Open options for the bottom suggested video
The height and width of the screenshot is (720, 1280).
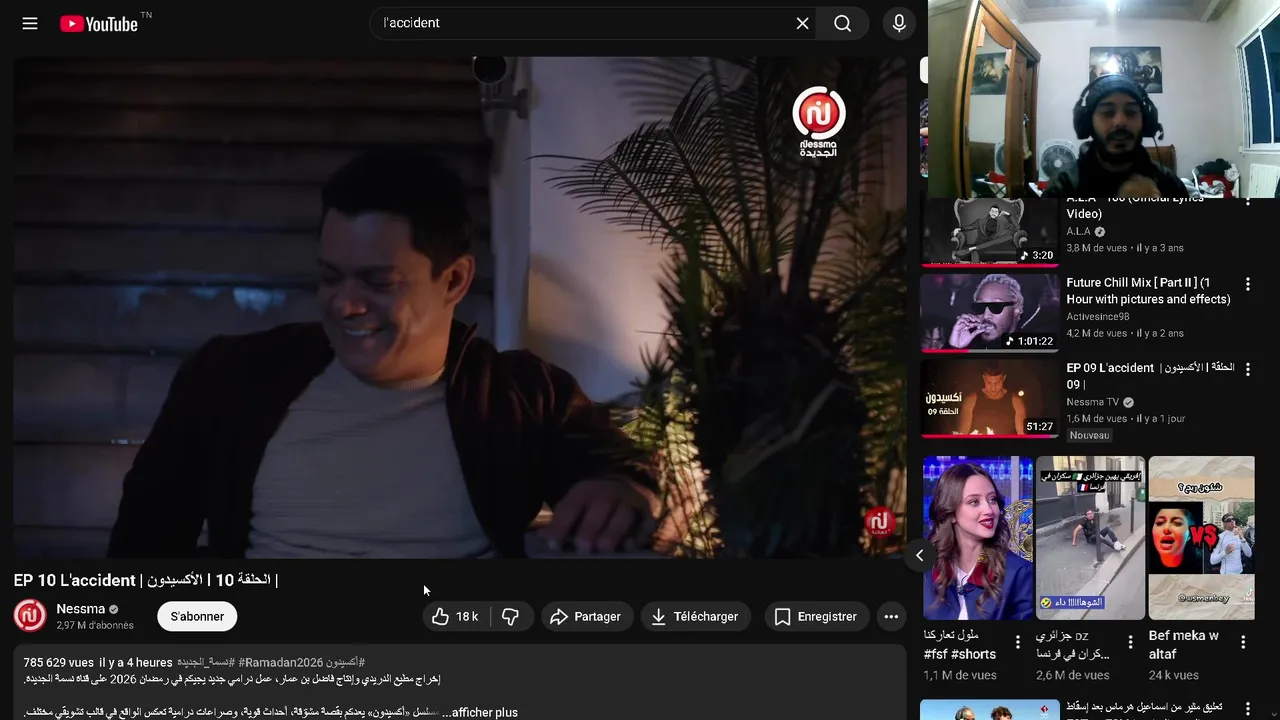(x=1247, y=709)
